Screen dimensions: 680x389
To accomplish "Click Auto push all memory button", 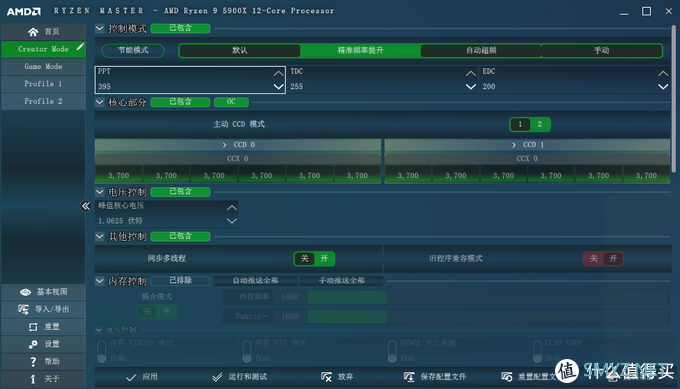I will coord(255,281).
